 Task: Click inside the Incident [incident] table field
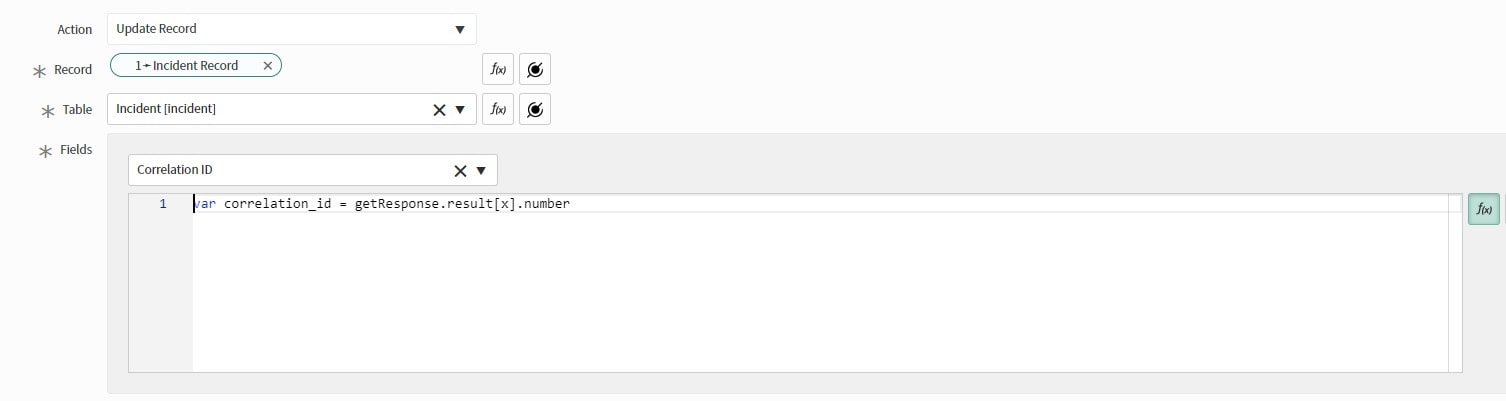(270, 109)
